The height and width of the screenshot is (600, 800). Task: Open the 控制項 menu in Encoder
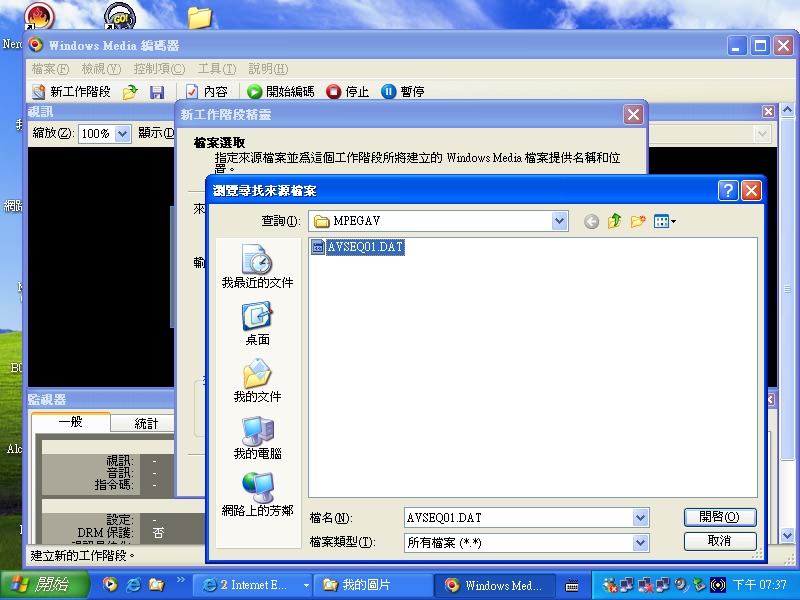159,69
